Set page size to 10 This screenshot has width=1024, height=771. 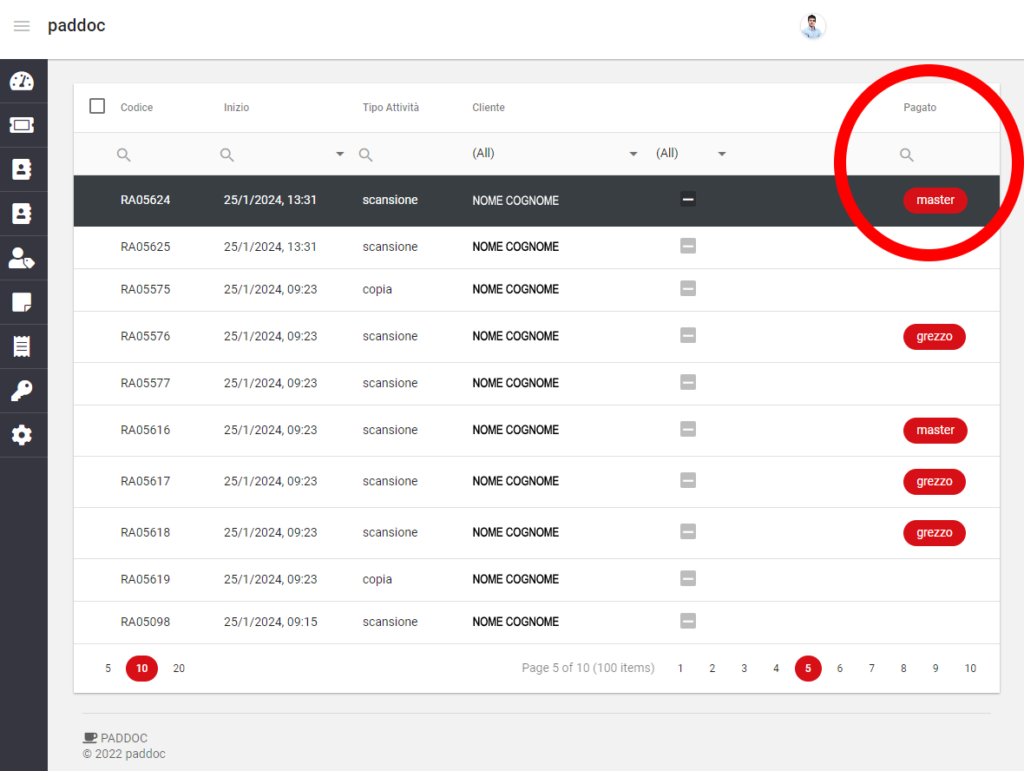tap(142, 669)
